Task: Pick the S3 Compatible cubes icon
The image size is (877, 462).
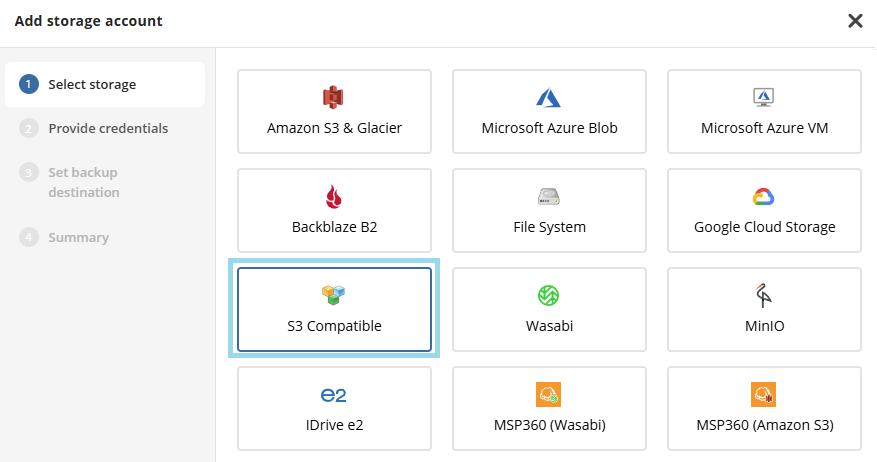Action: point(334,295)
